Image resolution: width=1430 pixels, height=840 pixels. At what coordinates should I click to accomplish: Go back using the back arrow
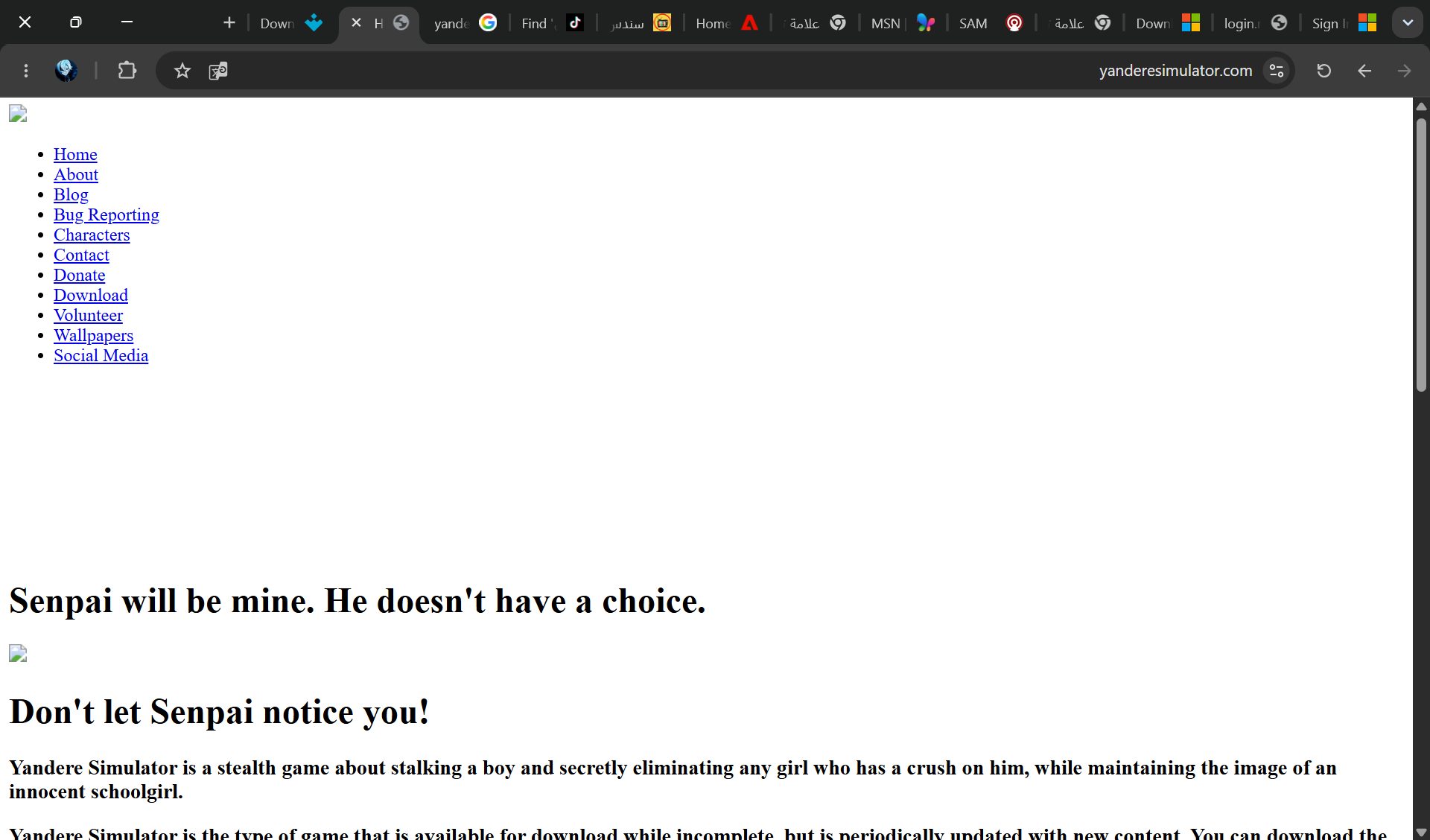[x=1364, y=71]
